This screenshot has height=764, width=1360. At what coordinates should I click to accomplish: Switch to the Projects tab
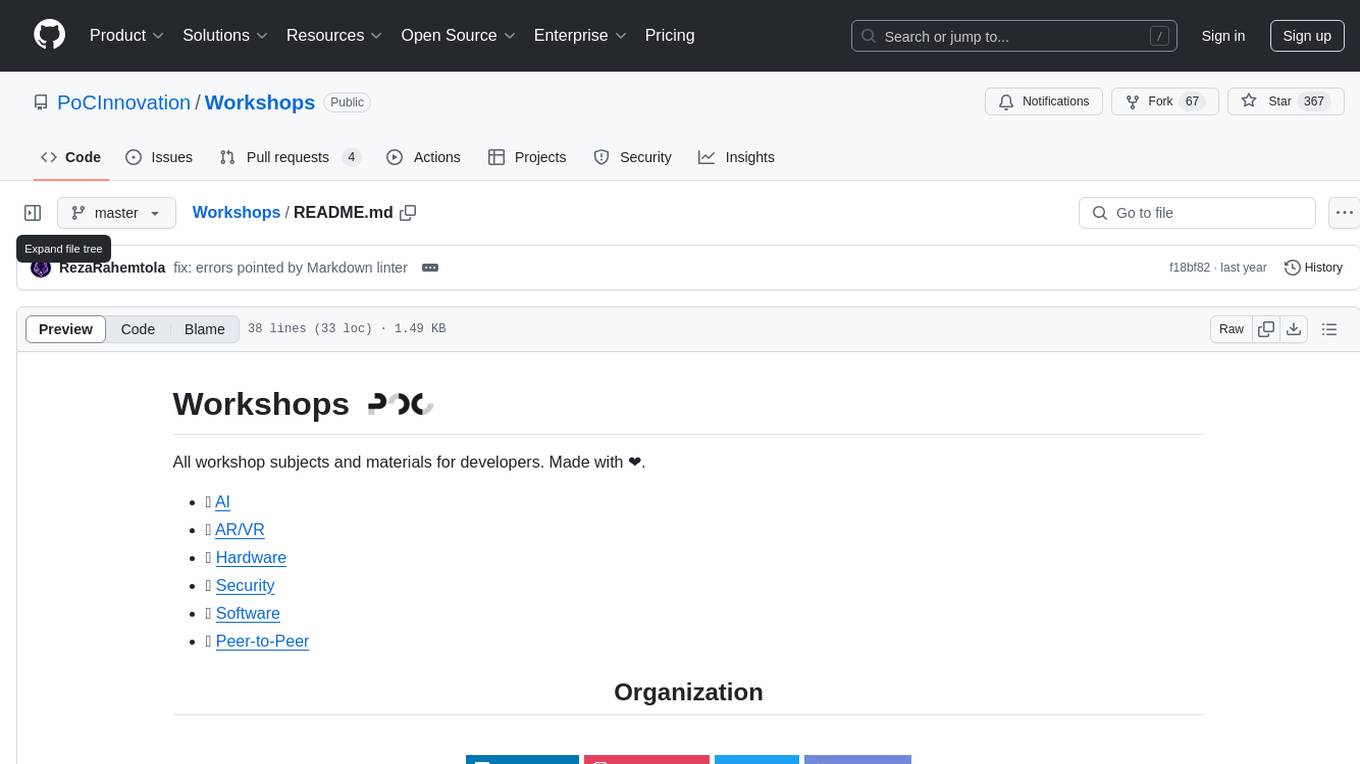pyautogui.click(x=527, y=157)
